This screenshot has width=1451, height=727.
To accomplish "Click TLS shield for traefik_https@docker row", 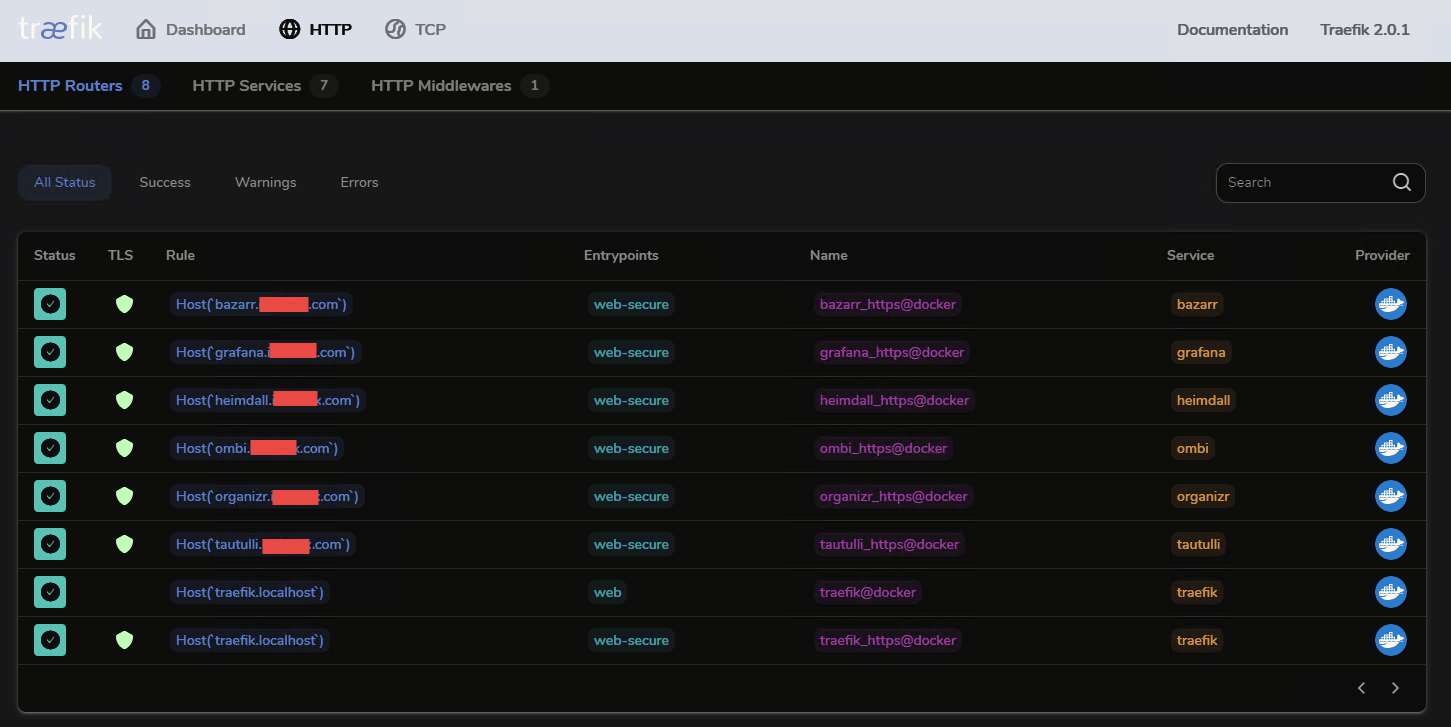I will point(124,640).
